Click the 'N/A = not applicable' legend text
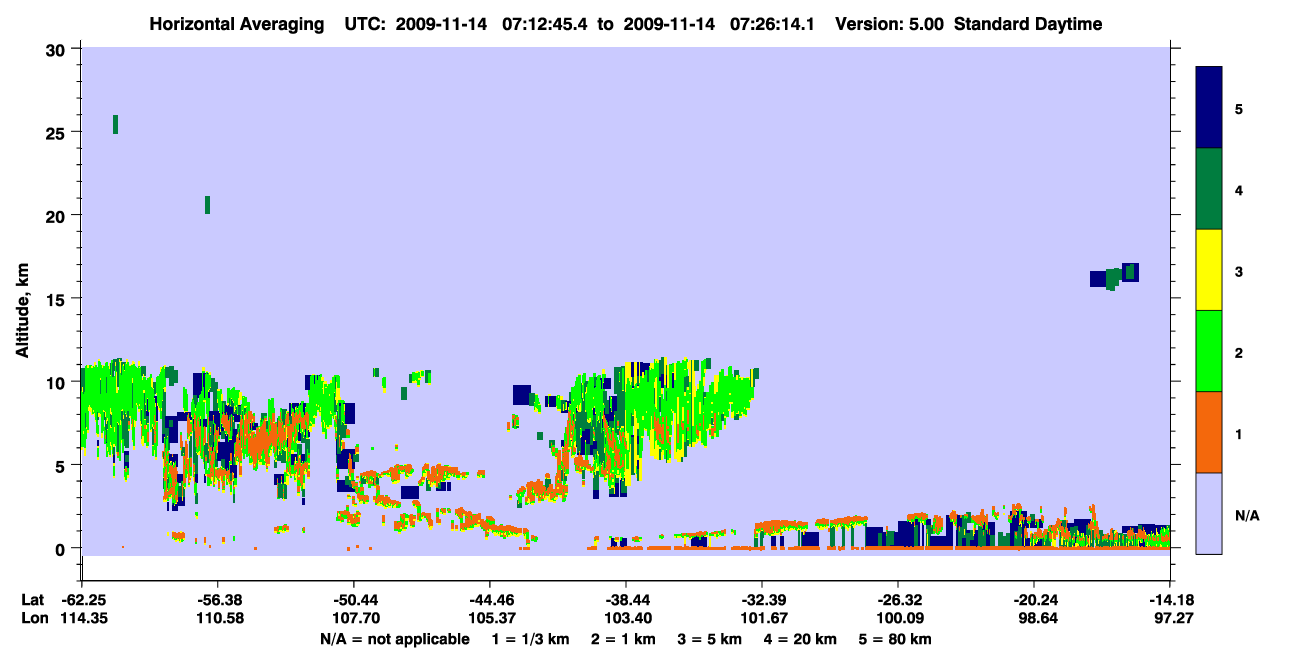This screenshot has height=667, width=1300. click(394, 638)
